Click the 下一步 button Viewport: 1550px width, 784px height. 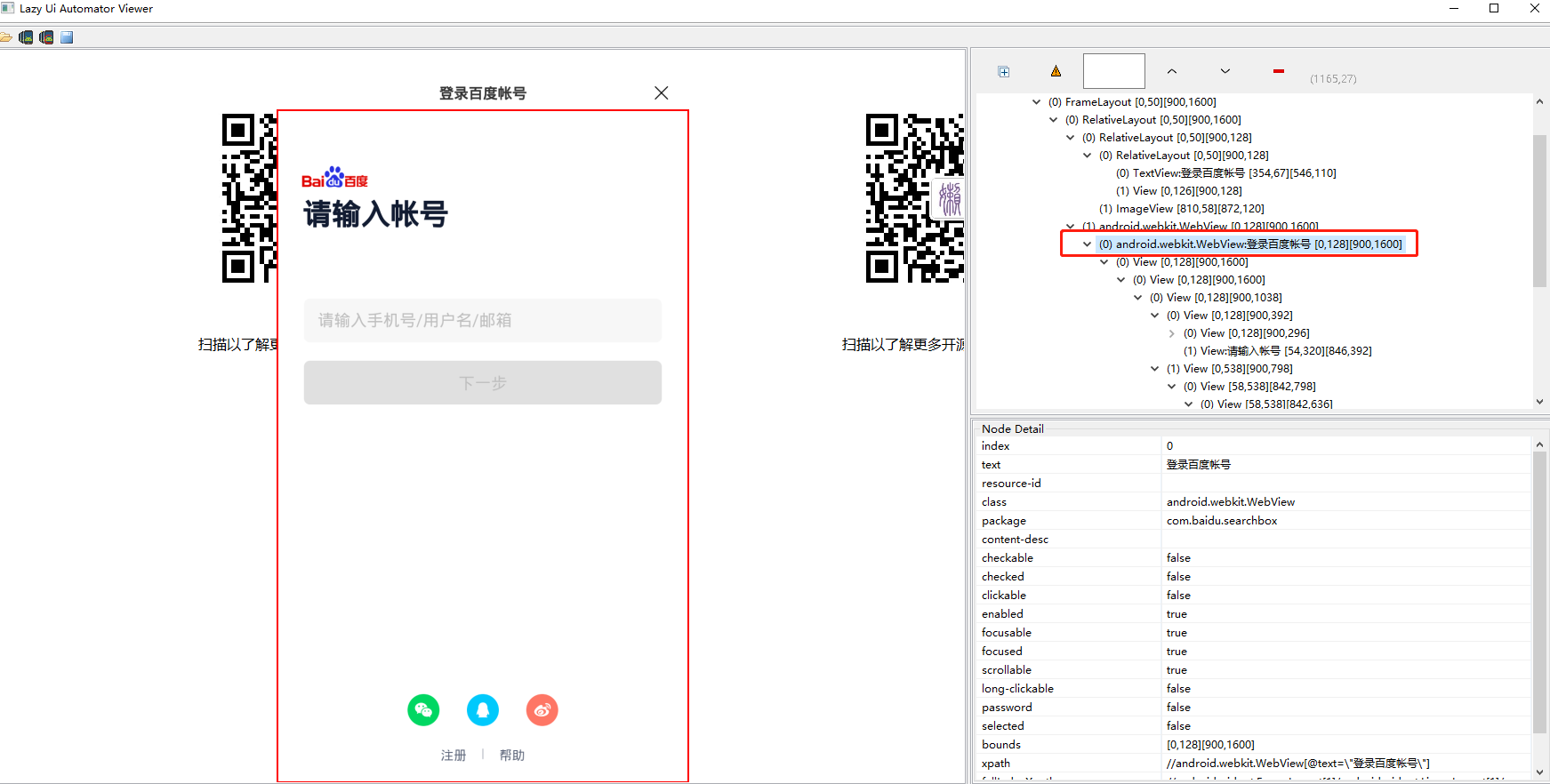483,383
